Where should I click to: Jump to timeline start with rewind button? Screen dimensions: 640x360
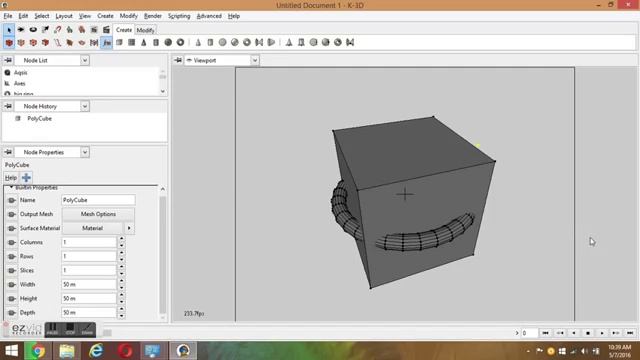[x=545, y=333]
